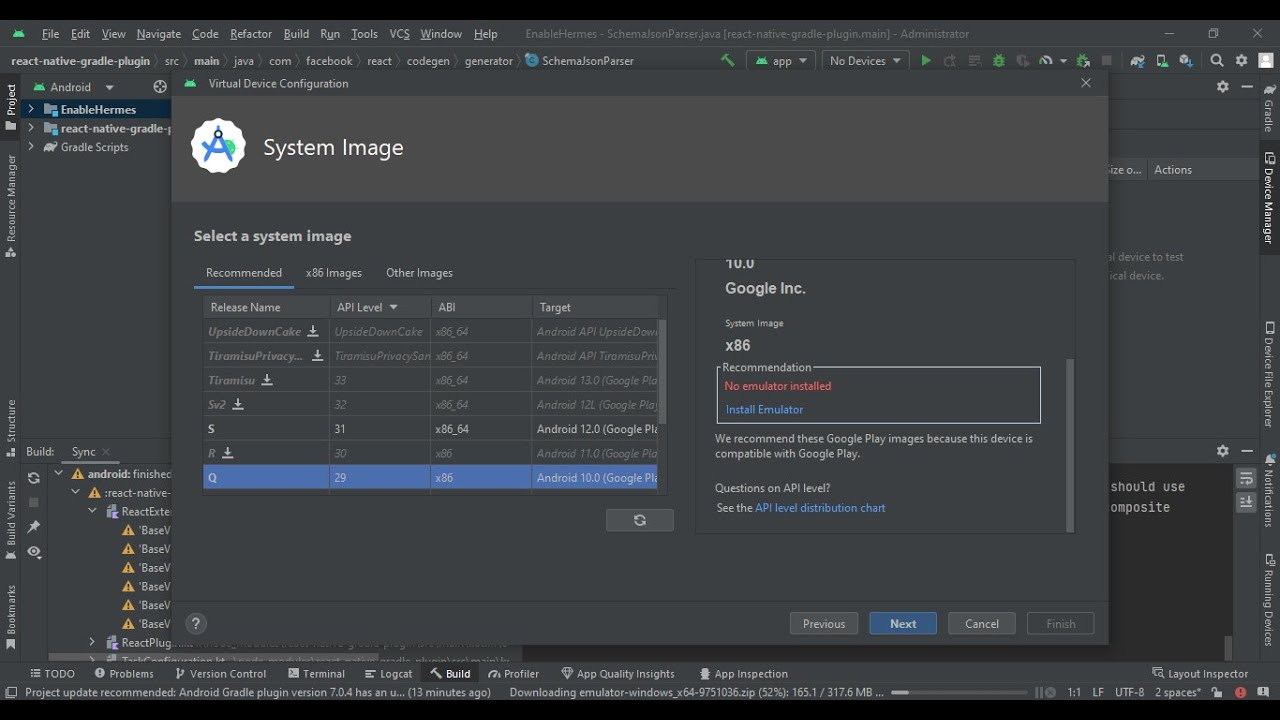The height and width of the screenshot is (720, 1280).
Task: Click the Sync Project with Gradle icon
Action: click(1137, 61)
